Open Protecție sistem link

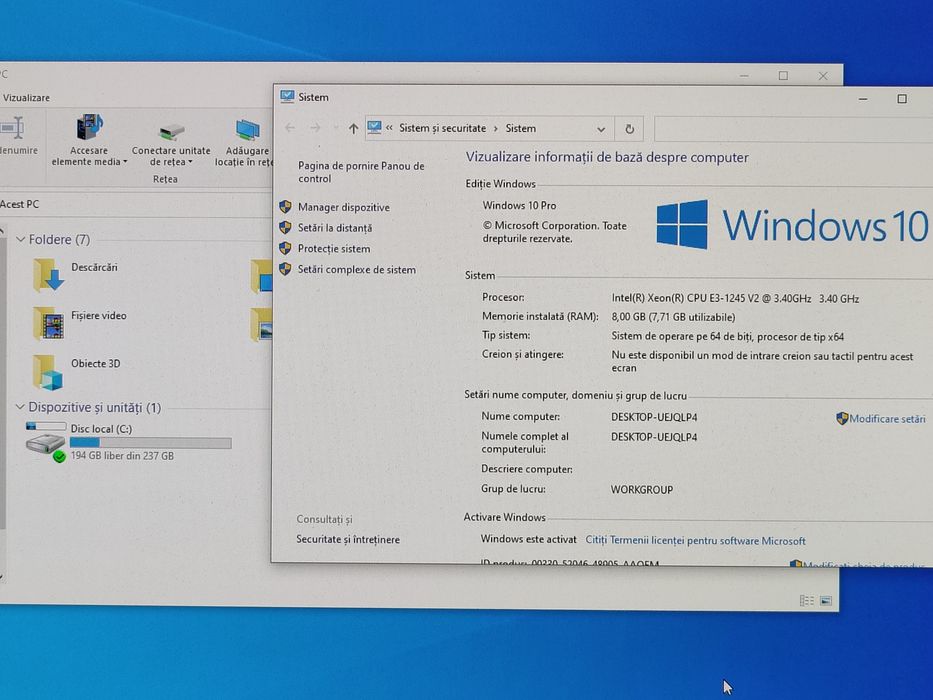334,249
